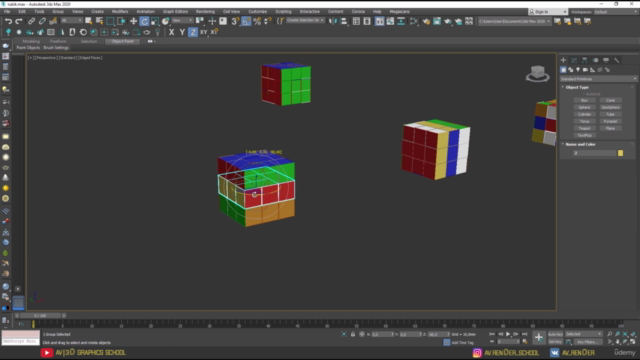This screenshot has width=640, height=360.
Task: Open the Scripting menu
Action: pos(283,12)
